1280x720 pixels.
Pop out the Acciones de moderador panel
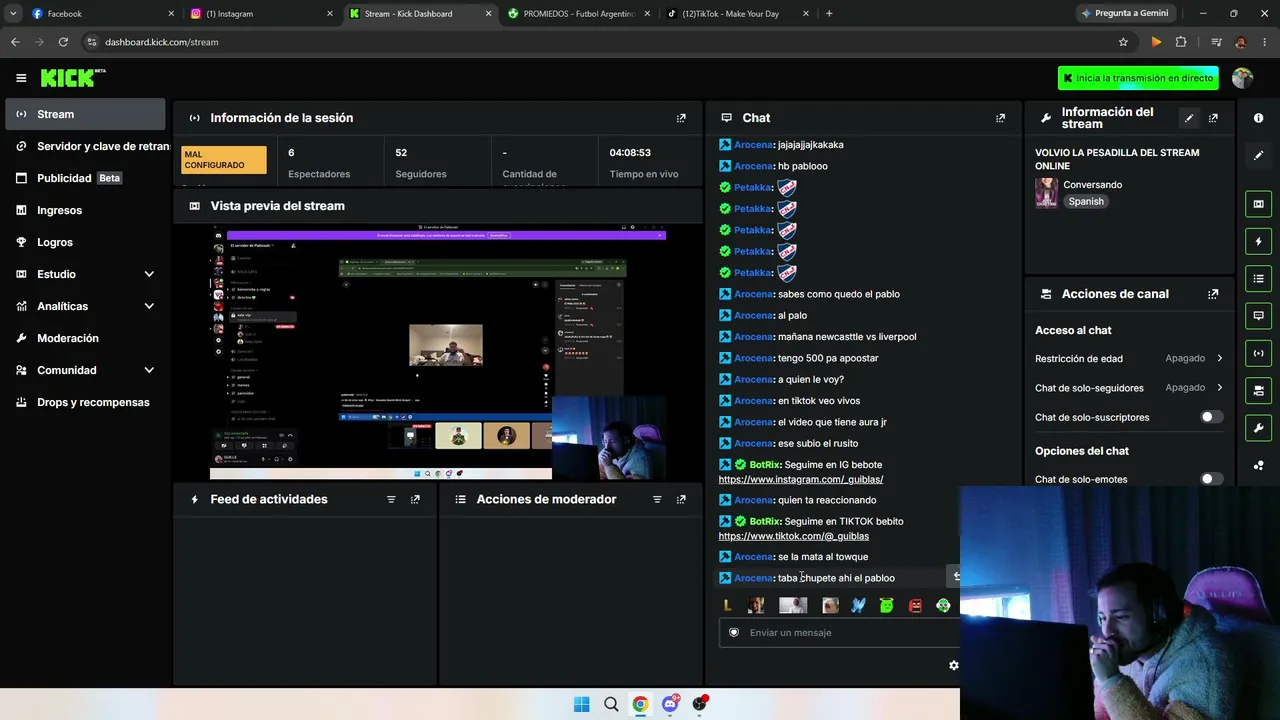coord(681,499)
